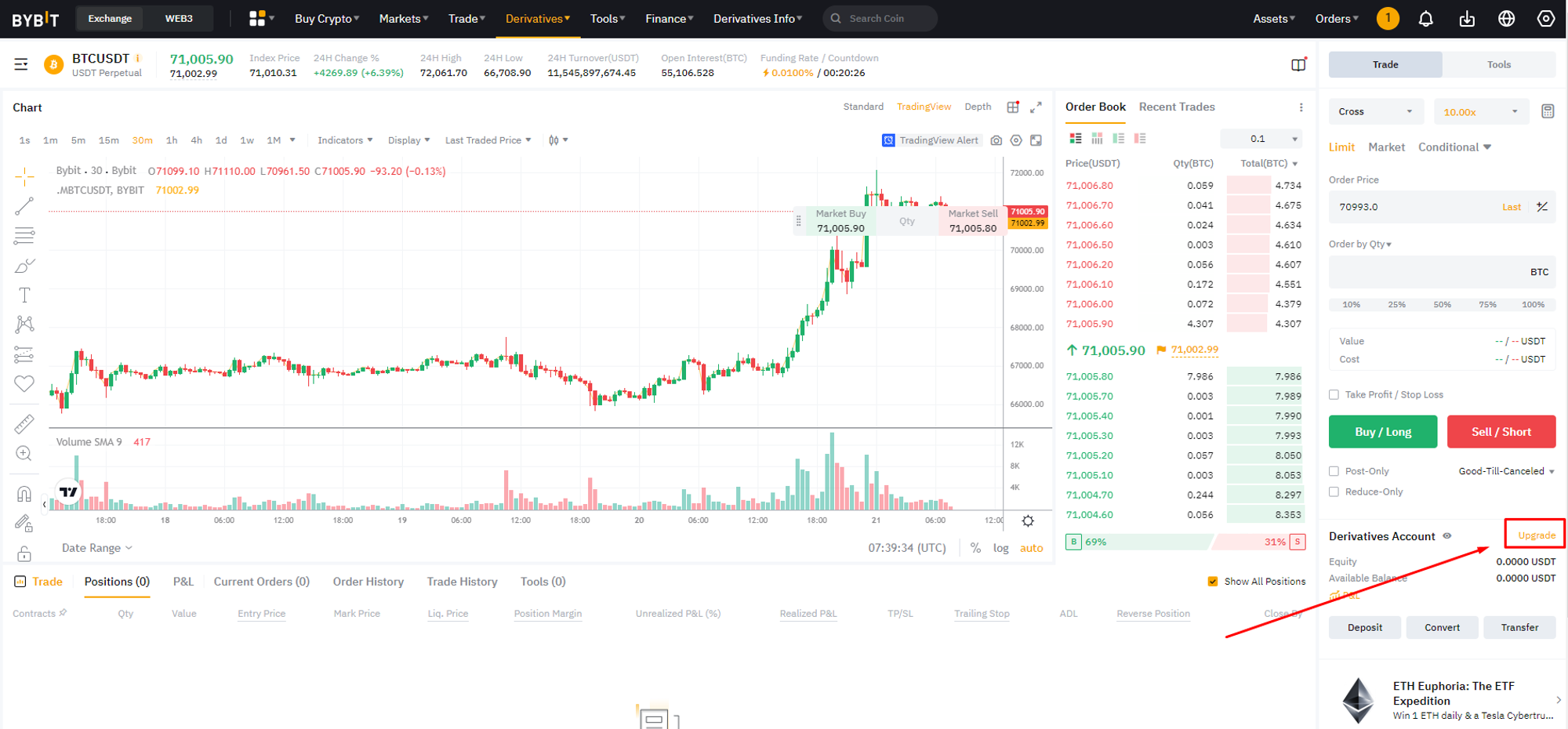Open the Trade History tab
Screen dimensions: 1568x729
click(x=462, y=582)
